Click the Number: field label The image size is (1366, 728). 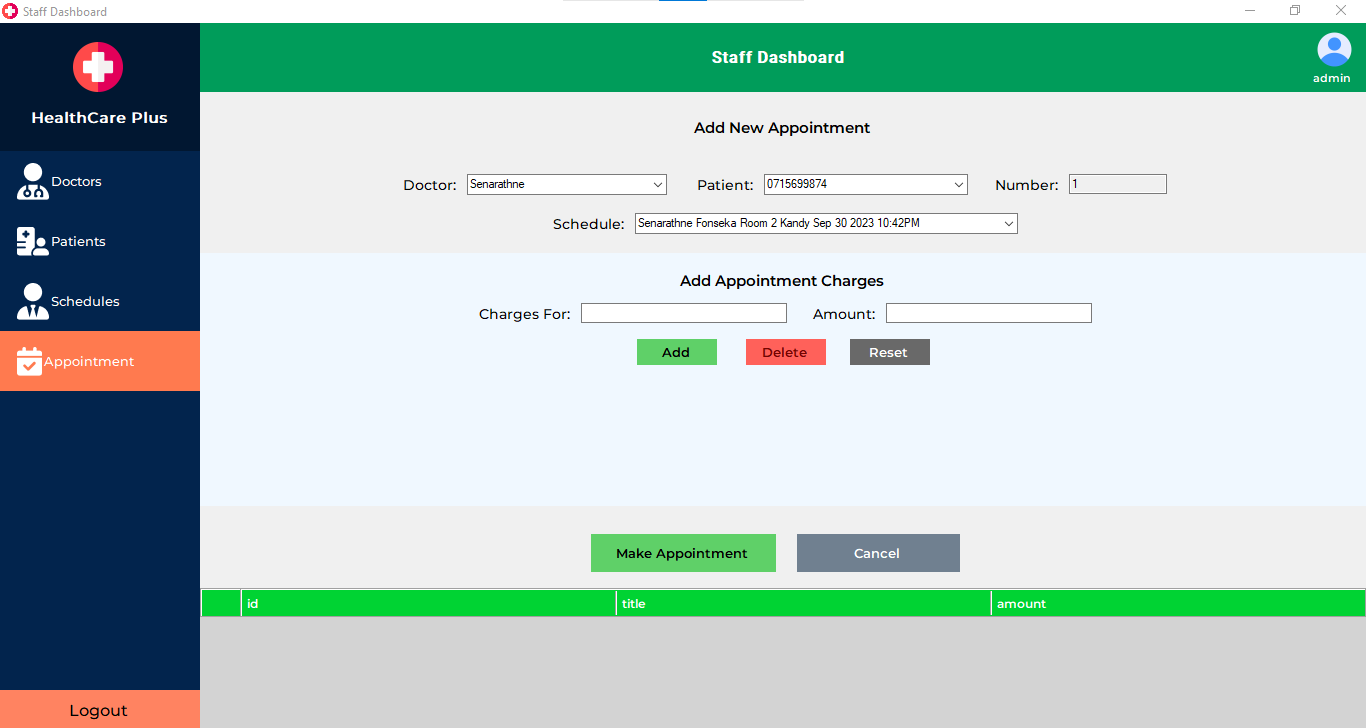tap(1027, 185)
